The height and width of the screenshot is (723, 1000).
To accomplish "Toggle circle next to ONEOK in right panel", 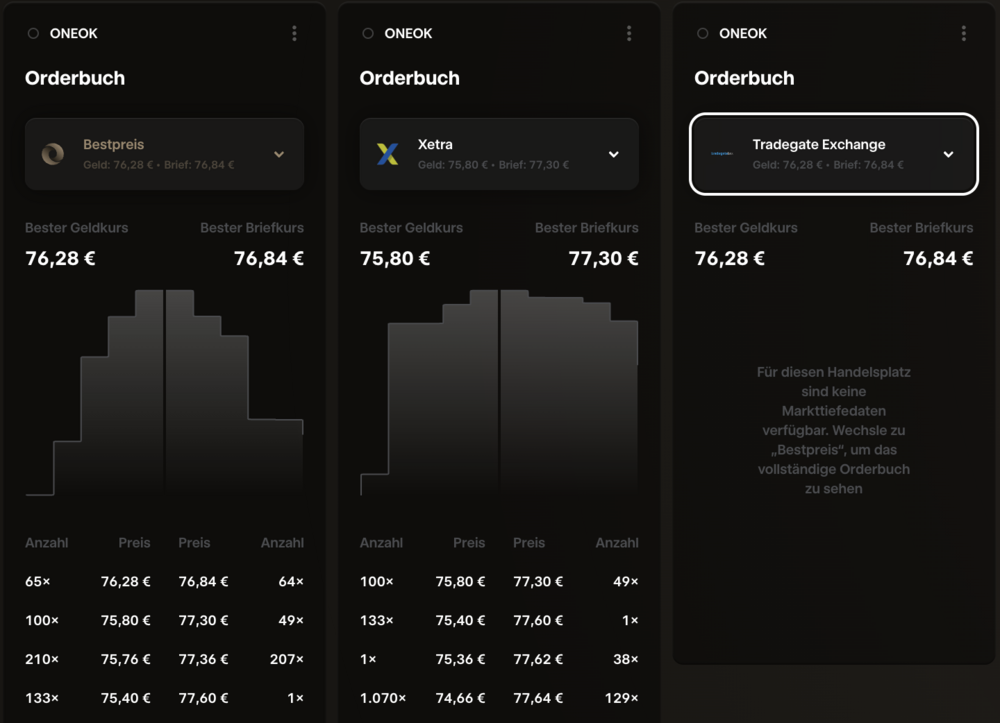I will pos(702,33).
